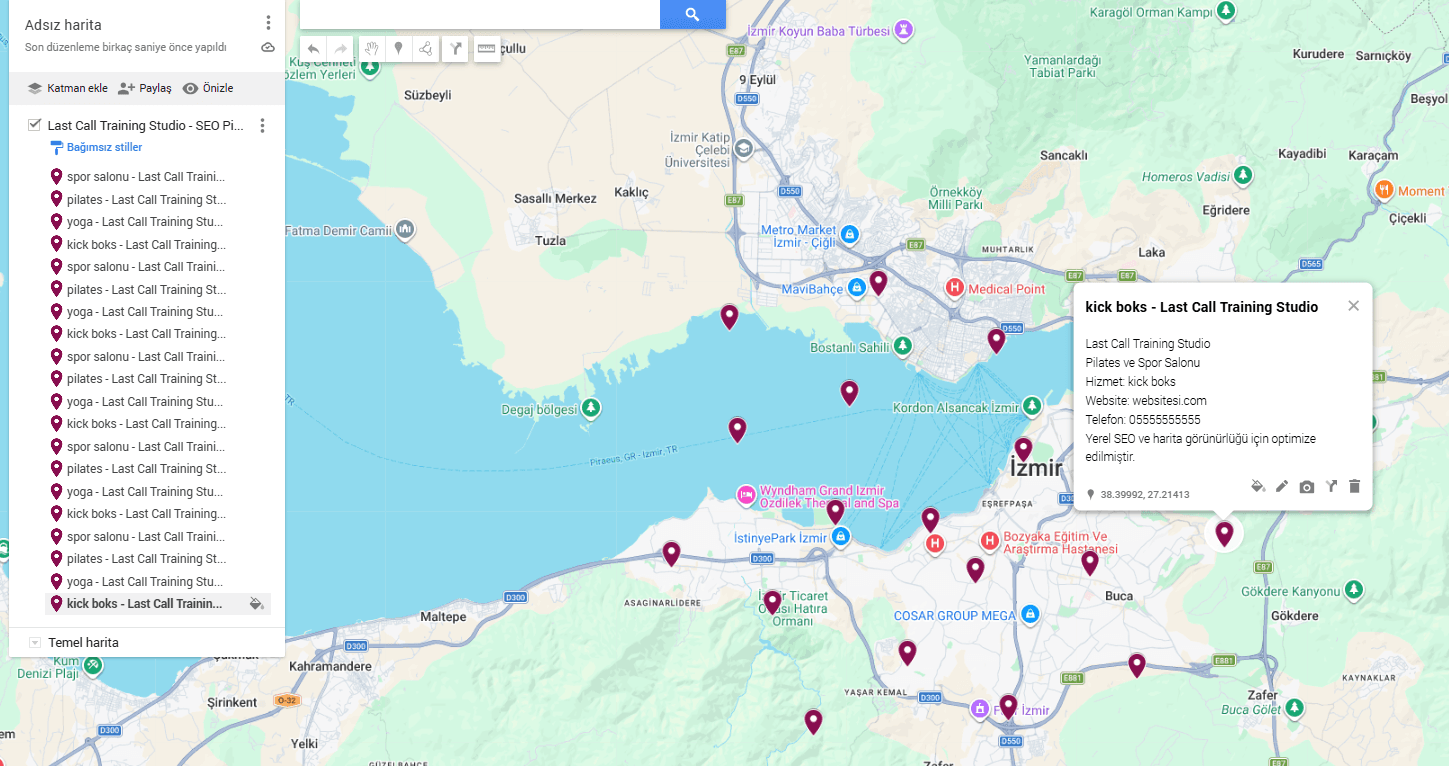Click the blue search magnifier button
Screen dimensions: 1449x766
coord(692,14)
